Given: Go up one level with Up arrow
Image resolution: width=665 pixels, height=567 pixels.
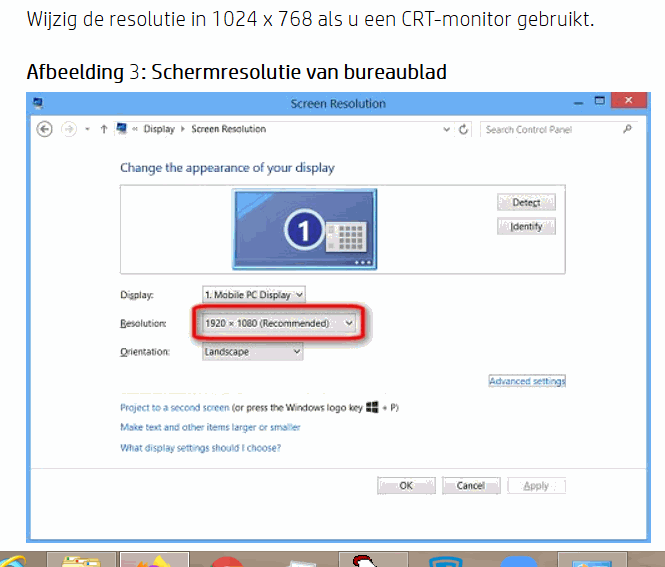Looking at the screenshot, I should 104,129.
